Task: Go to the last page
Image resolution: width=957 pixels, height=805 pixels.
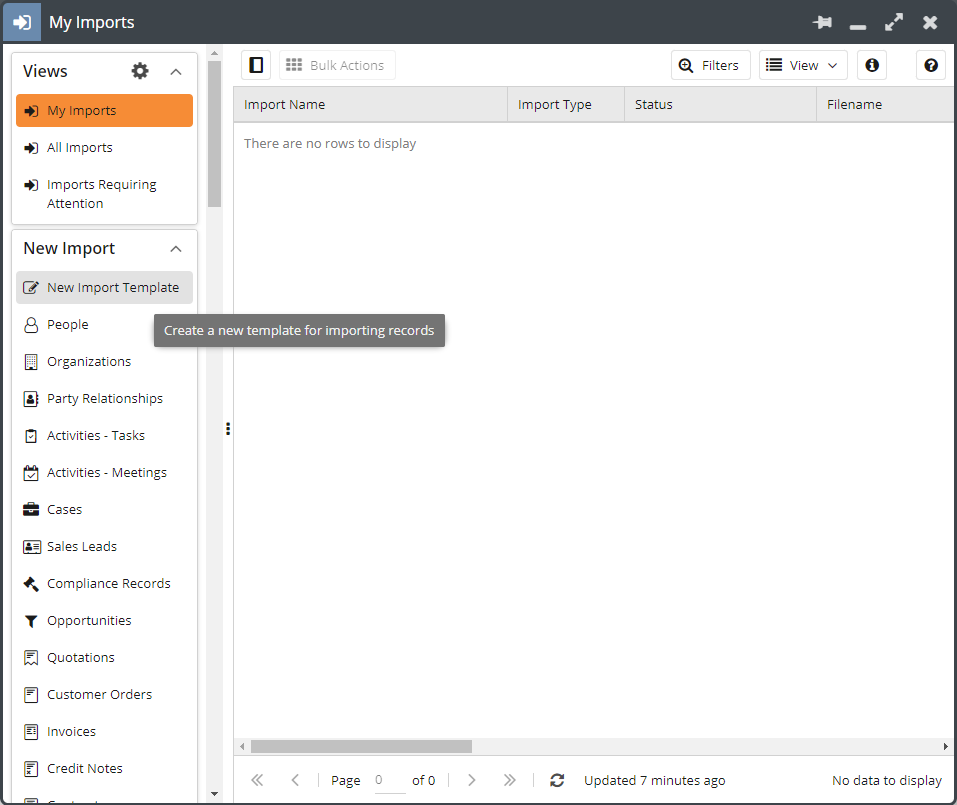Action: click(509, 780)
